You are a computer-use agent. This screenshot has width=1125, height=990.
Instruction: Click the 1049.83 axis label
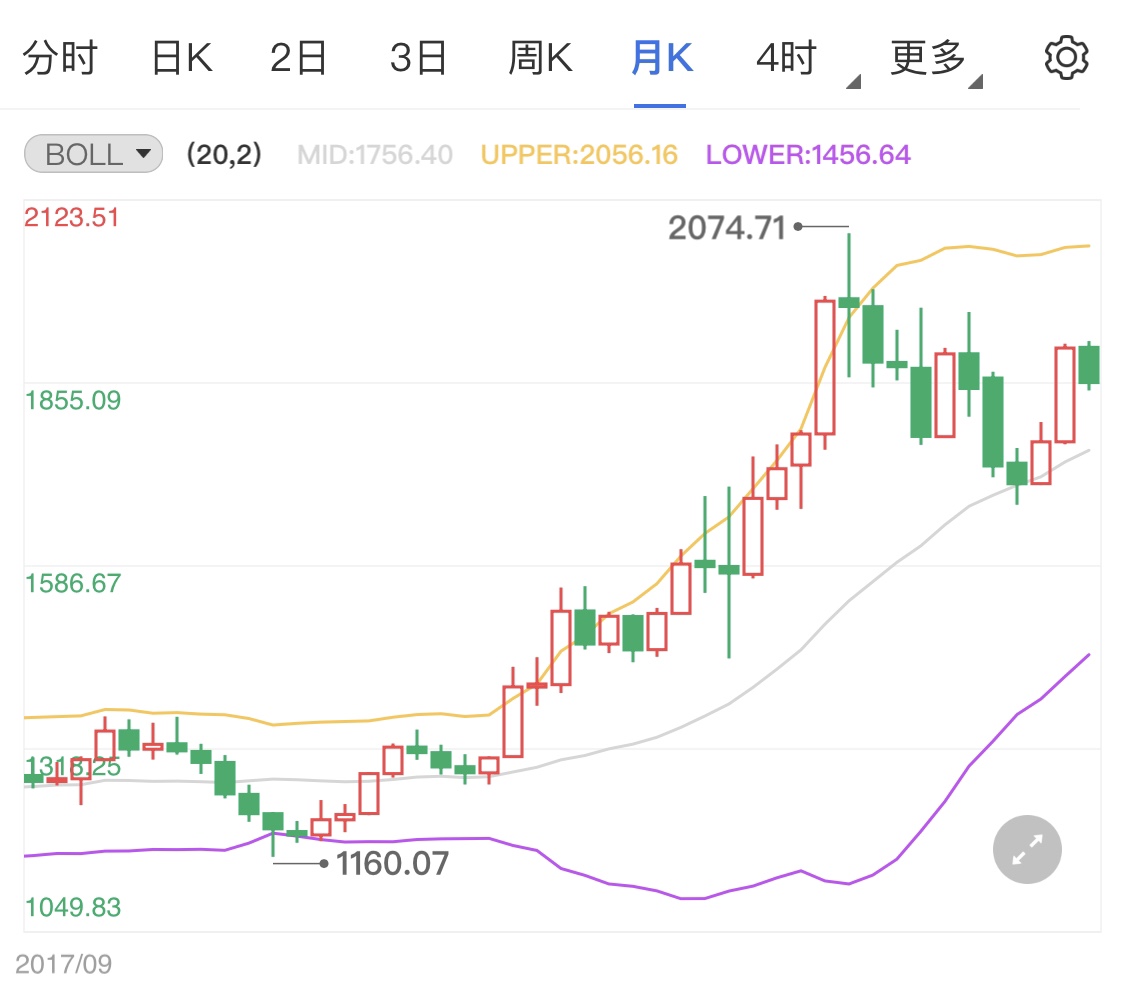click(x=72, y=908)
